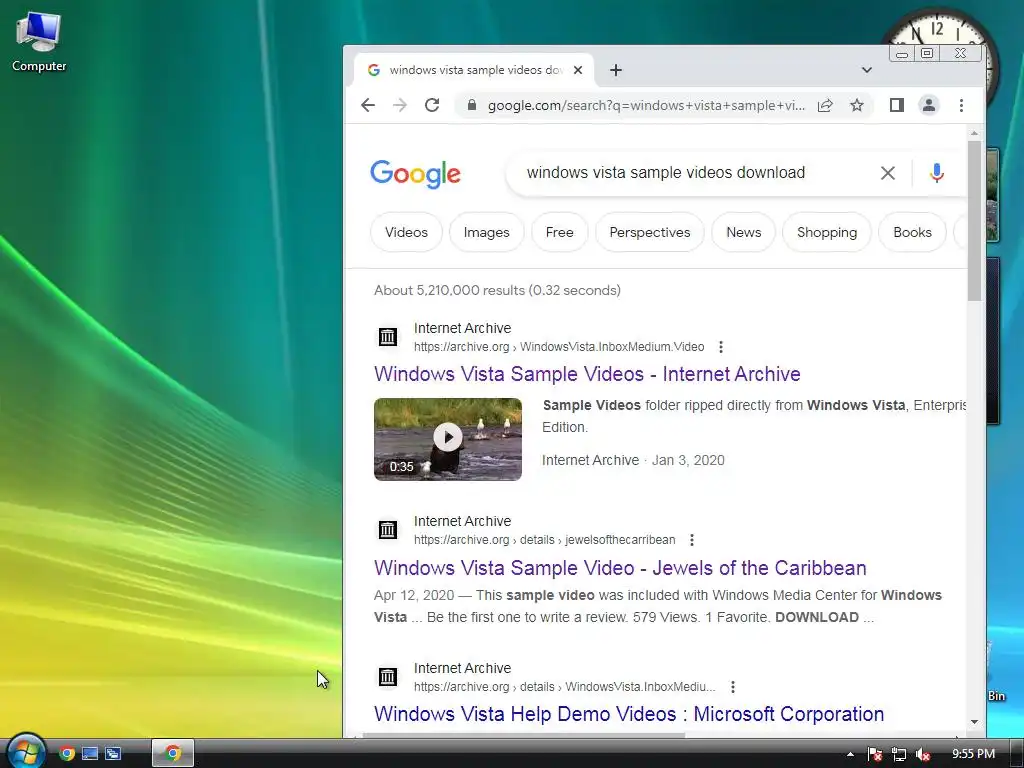The width and height of the screenshot is (1024, 768).
Task: Click the scrollbar up arrow
Action: (x=974, y=133)
